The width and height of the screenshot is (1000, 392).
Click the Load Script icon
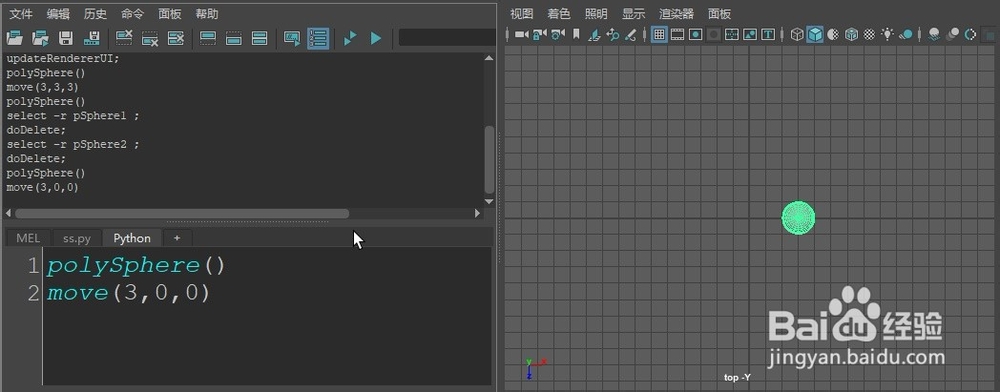pos(14,38)
